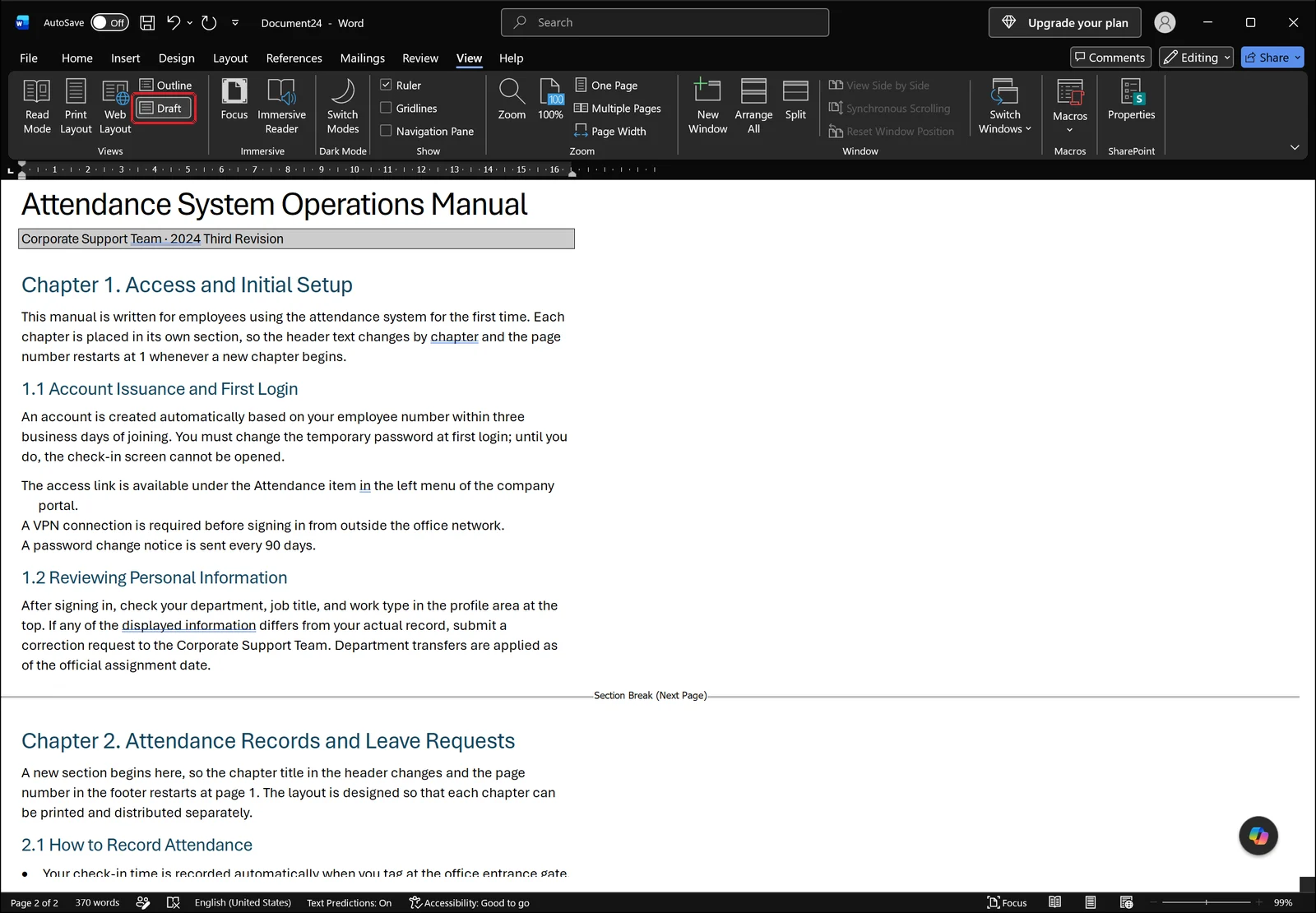
Task: Click Upgrade your plan button
Action: pyautogui.click(x=1065, y=23)
